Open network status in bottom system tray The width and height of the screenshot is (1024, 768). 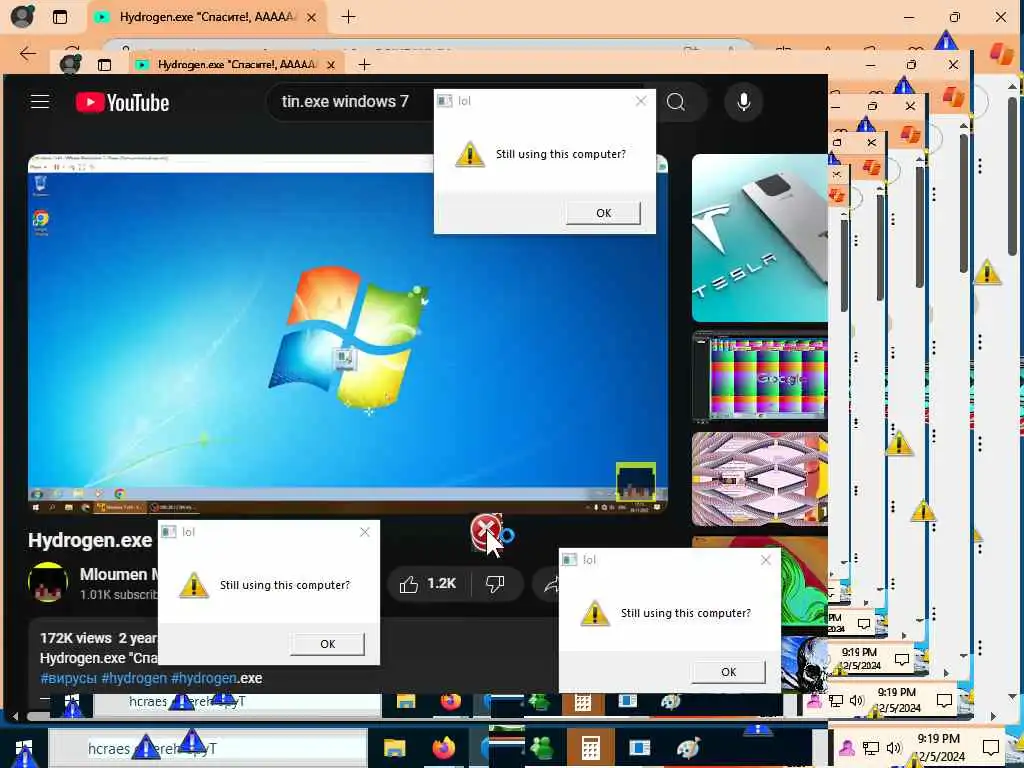pos(871,748)
